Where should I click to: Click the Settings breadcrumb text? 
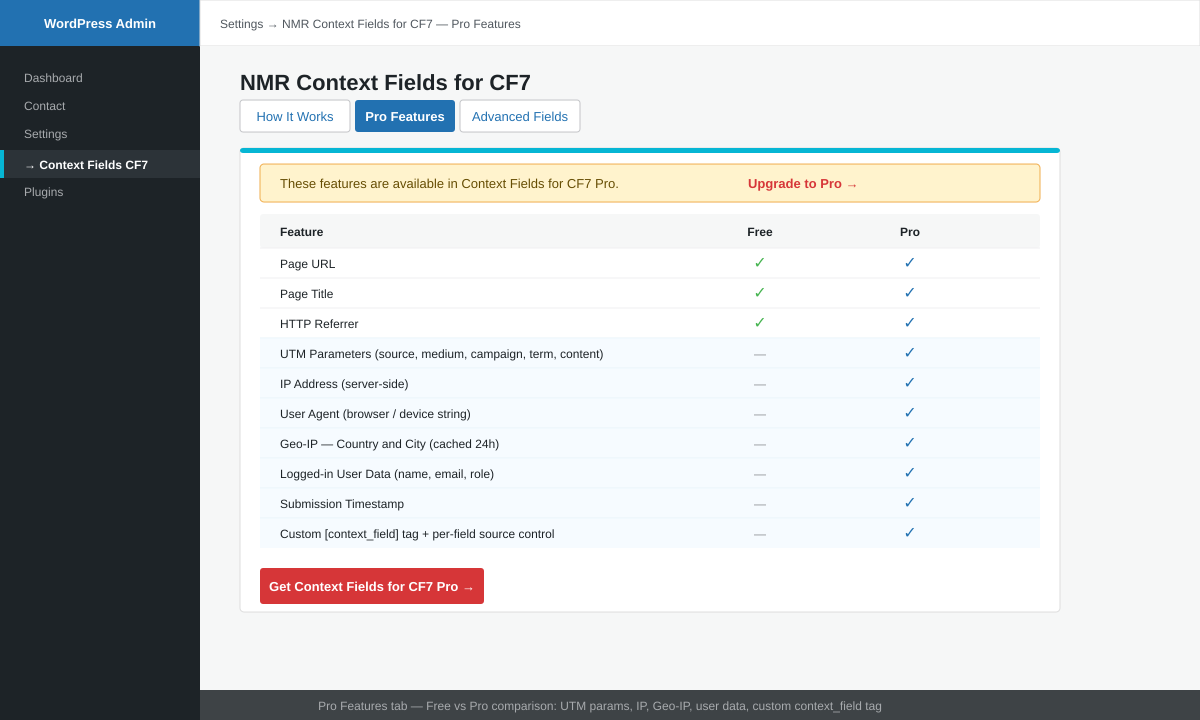pyautogui.click(x=241, y=24)
